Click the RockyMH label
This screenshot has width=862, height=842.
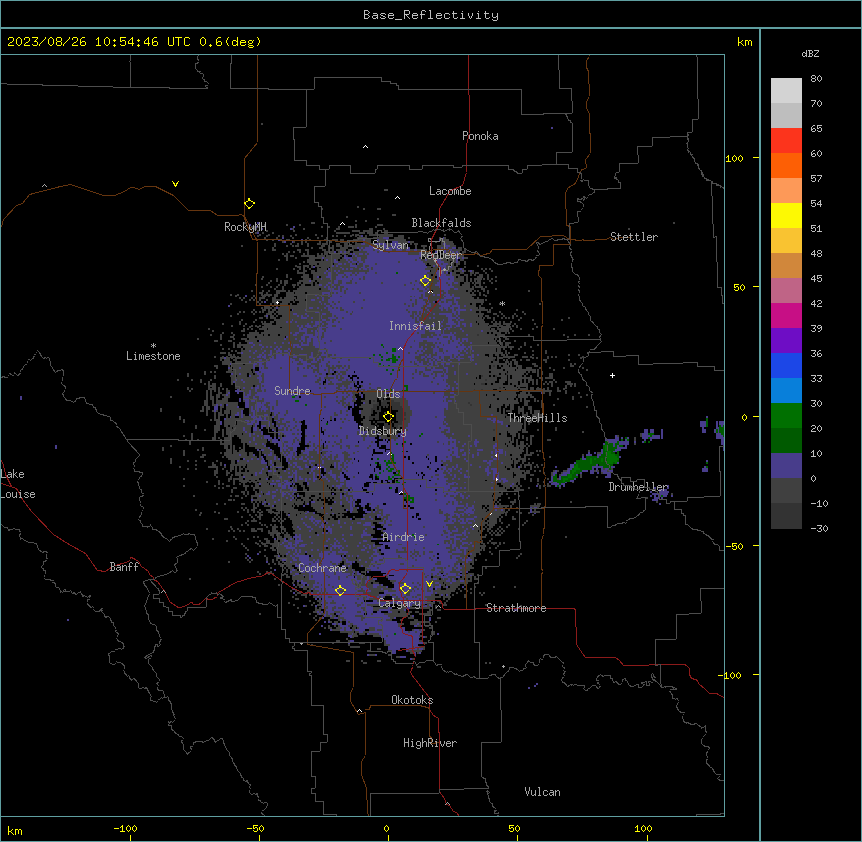pos(245,227)
